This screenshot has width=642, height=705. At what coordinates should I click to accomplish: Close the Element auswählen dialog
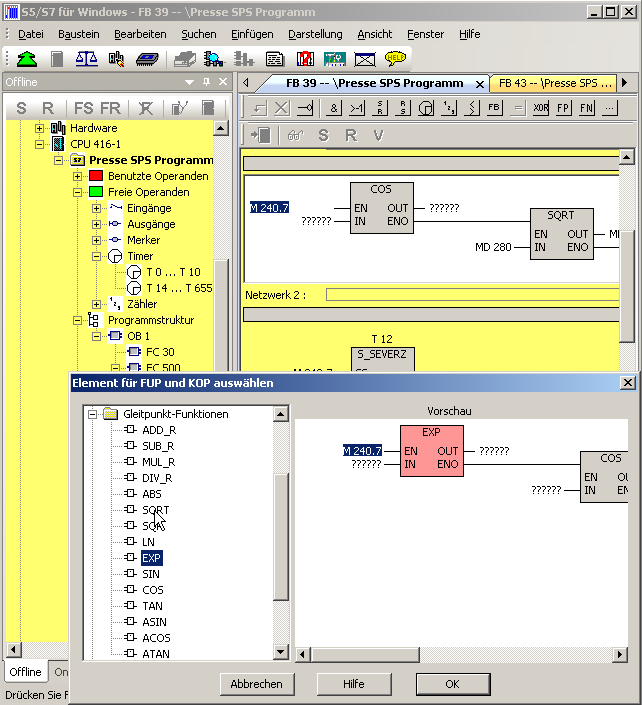(x=627, y=383)
